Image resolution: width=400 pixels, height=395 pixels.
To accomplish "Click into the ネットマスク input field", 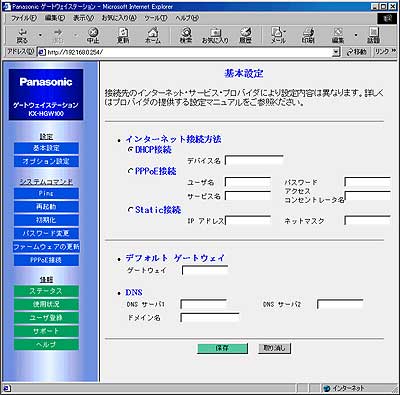I will point(367,220).
